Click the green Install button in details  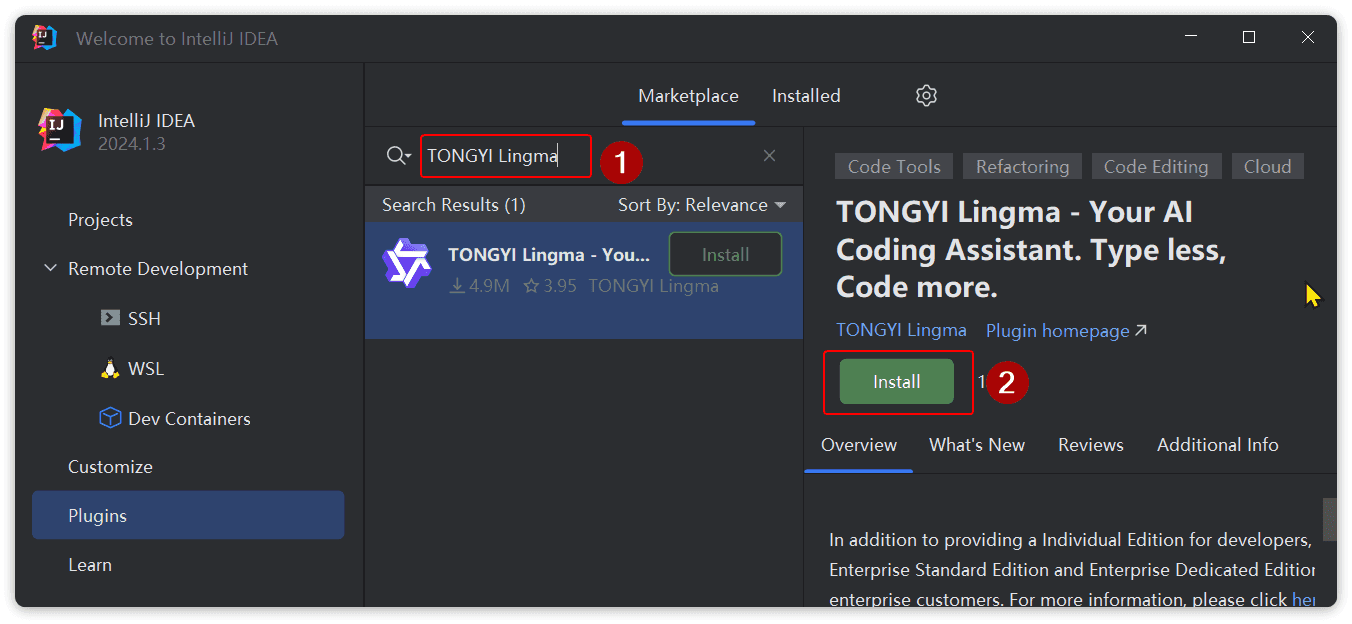[x=897, y=382]
